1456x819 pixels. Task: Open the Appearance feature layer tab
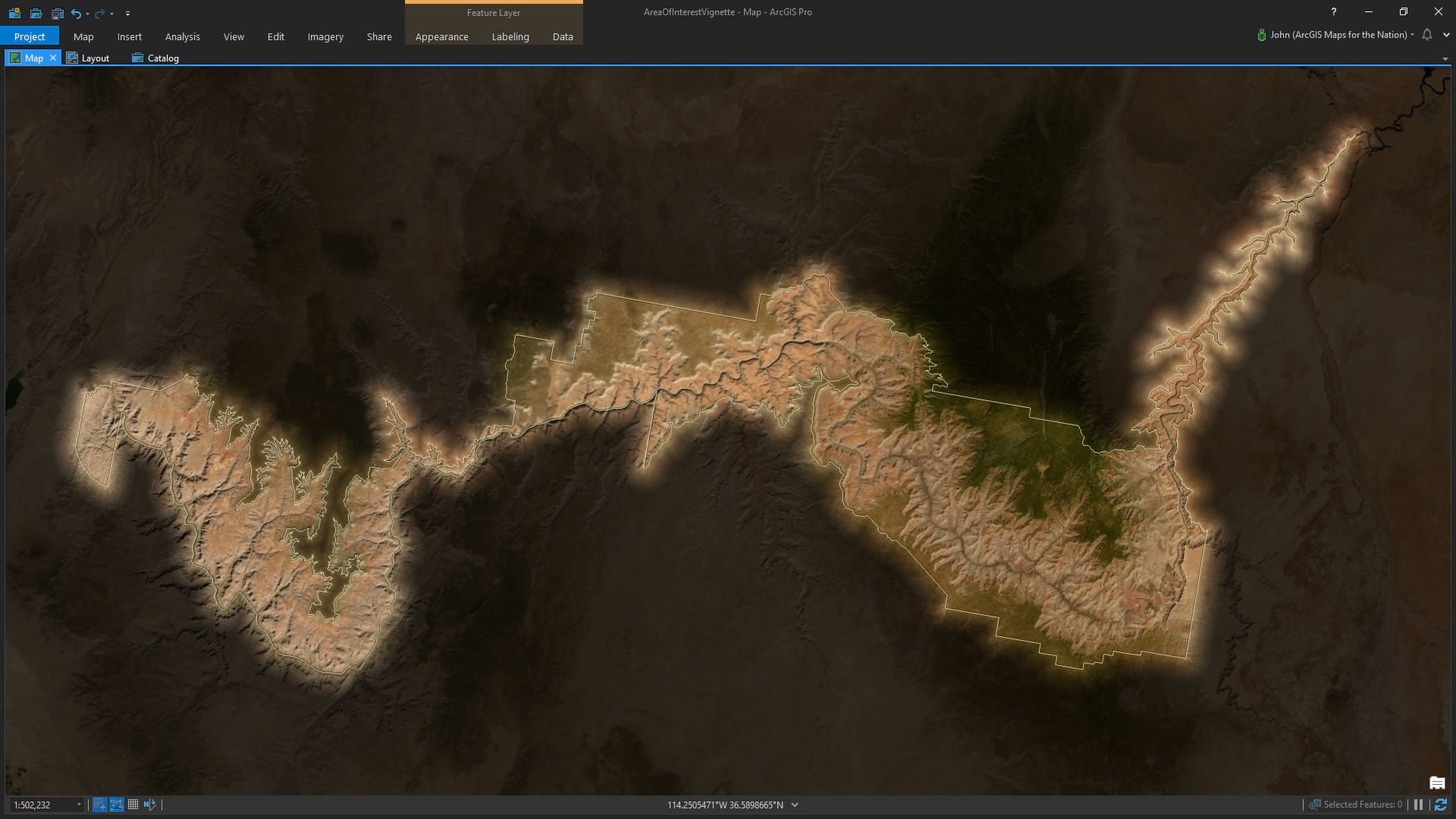441,36
